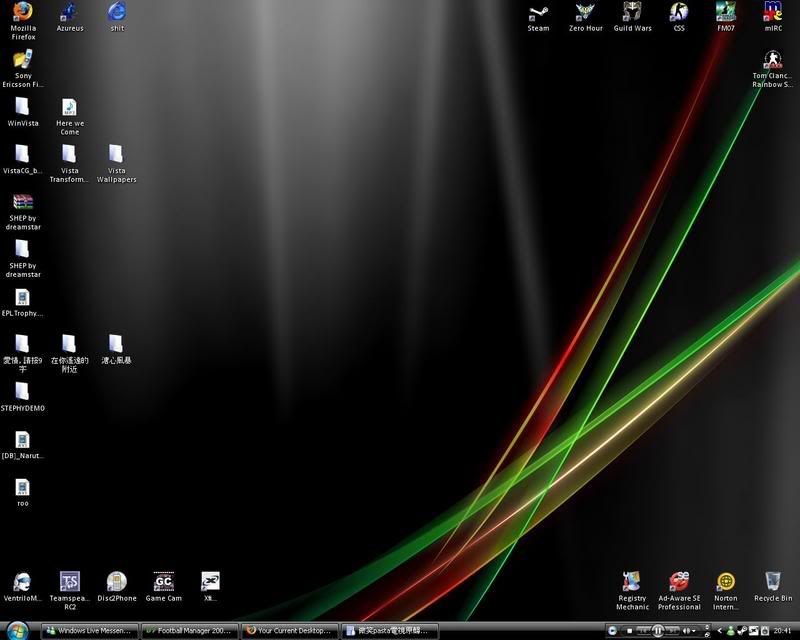The height and width of the screenshot is (640, 800).
Task: Launch the Guild Wars shortcut
Action: point(633,17)
